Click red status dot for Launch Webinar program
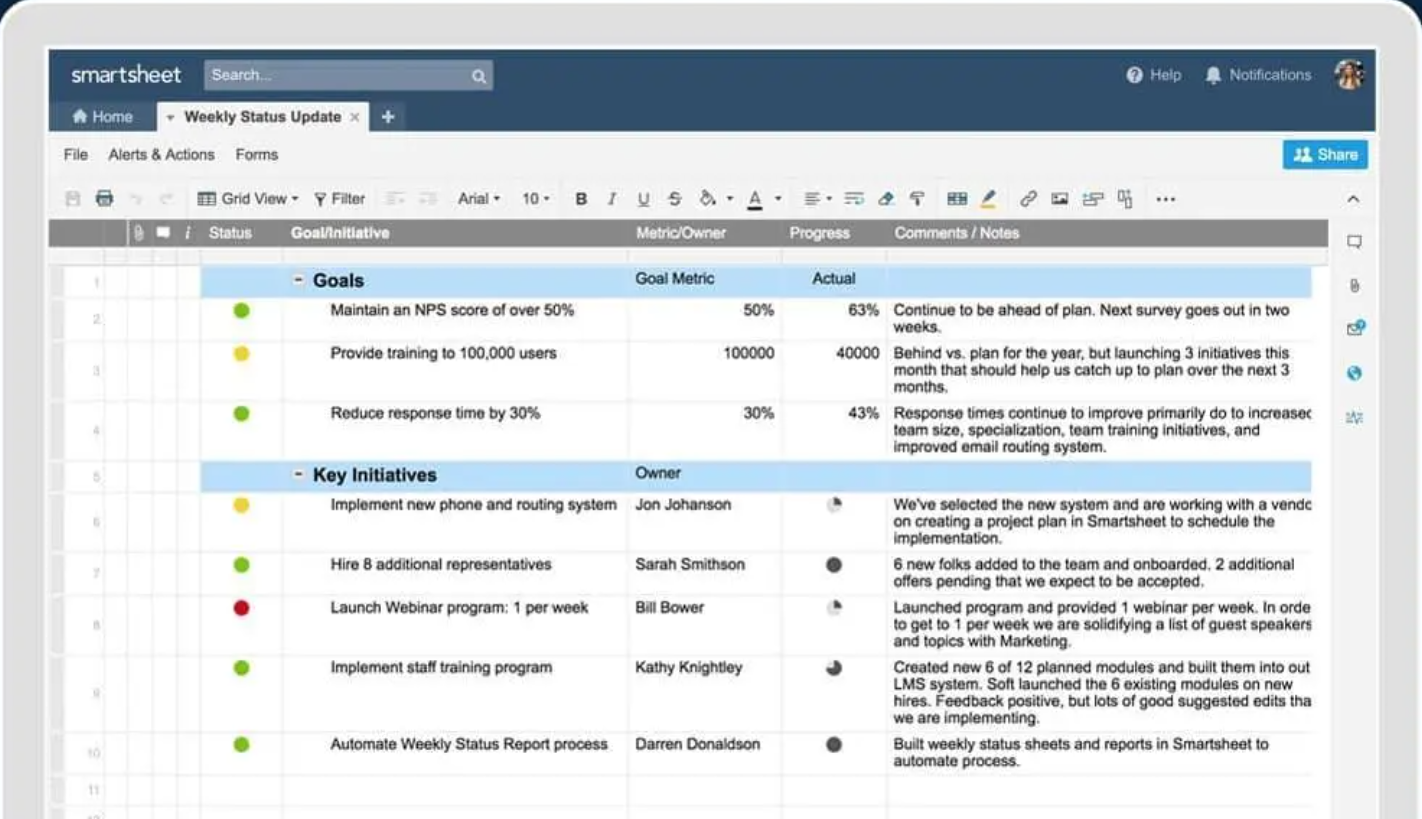The height and width of the screenshot is (819, 1422). pyautogui.click(x=241, y=608)
